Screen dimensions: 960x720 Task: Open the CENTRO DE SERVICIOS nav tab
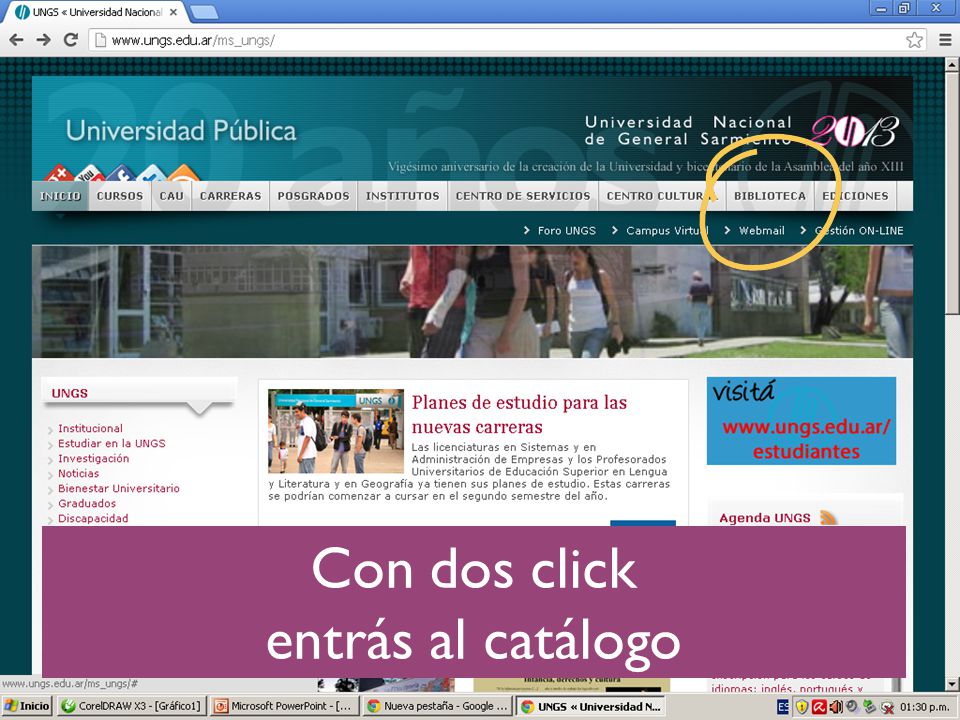pos(523,196)
